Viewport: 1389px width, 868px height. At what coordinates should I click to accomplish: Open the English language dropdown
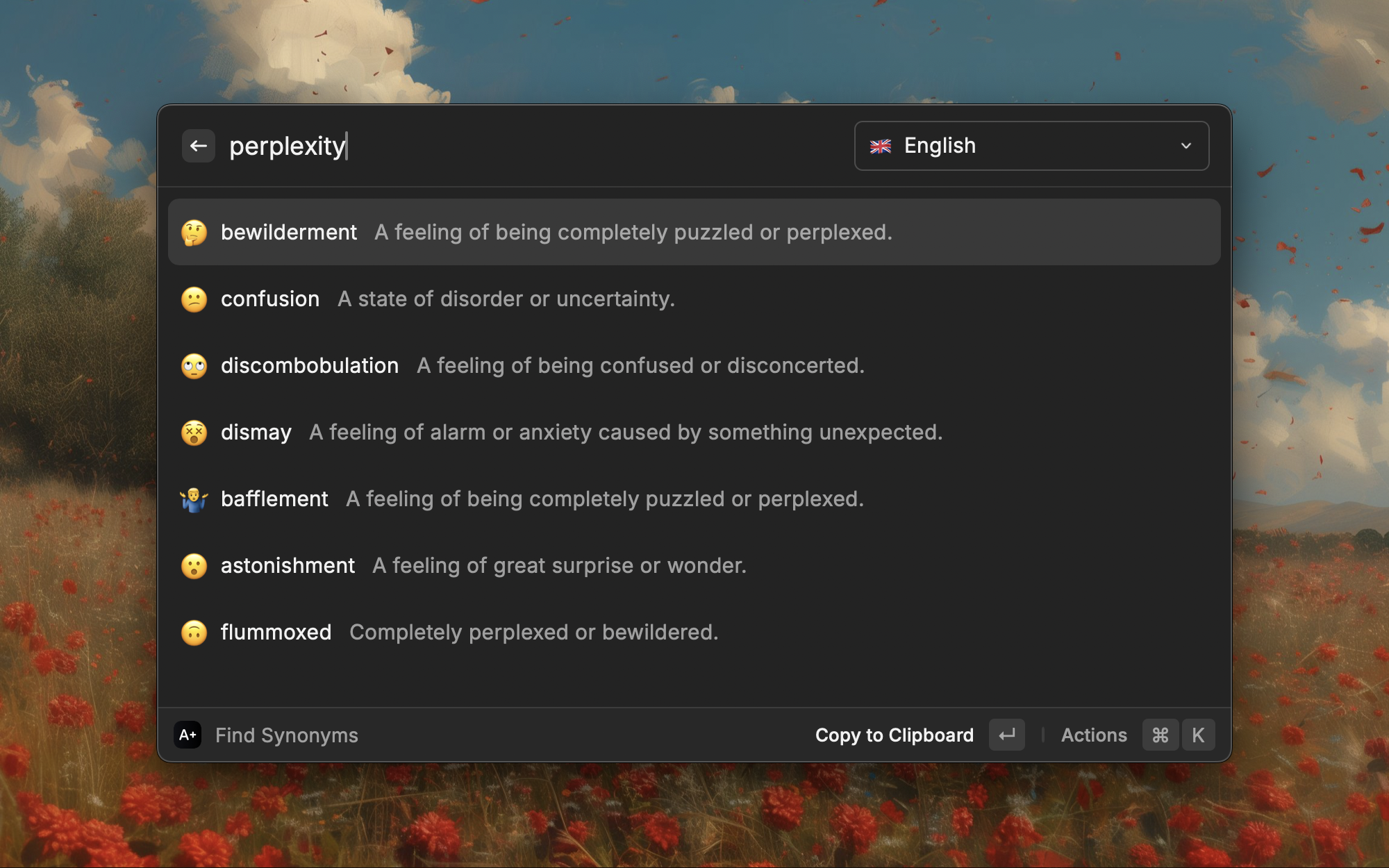point(1031,146)
